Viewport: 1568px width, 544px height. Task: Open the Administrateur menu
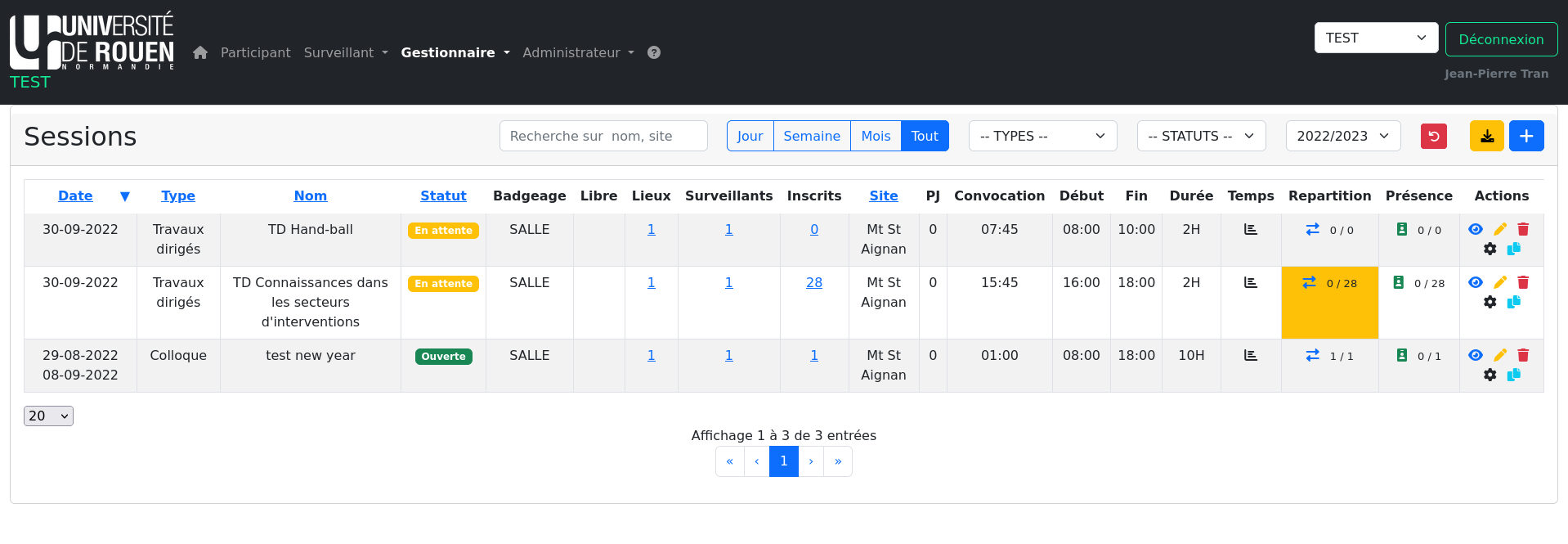[578, 52]
